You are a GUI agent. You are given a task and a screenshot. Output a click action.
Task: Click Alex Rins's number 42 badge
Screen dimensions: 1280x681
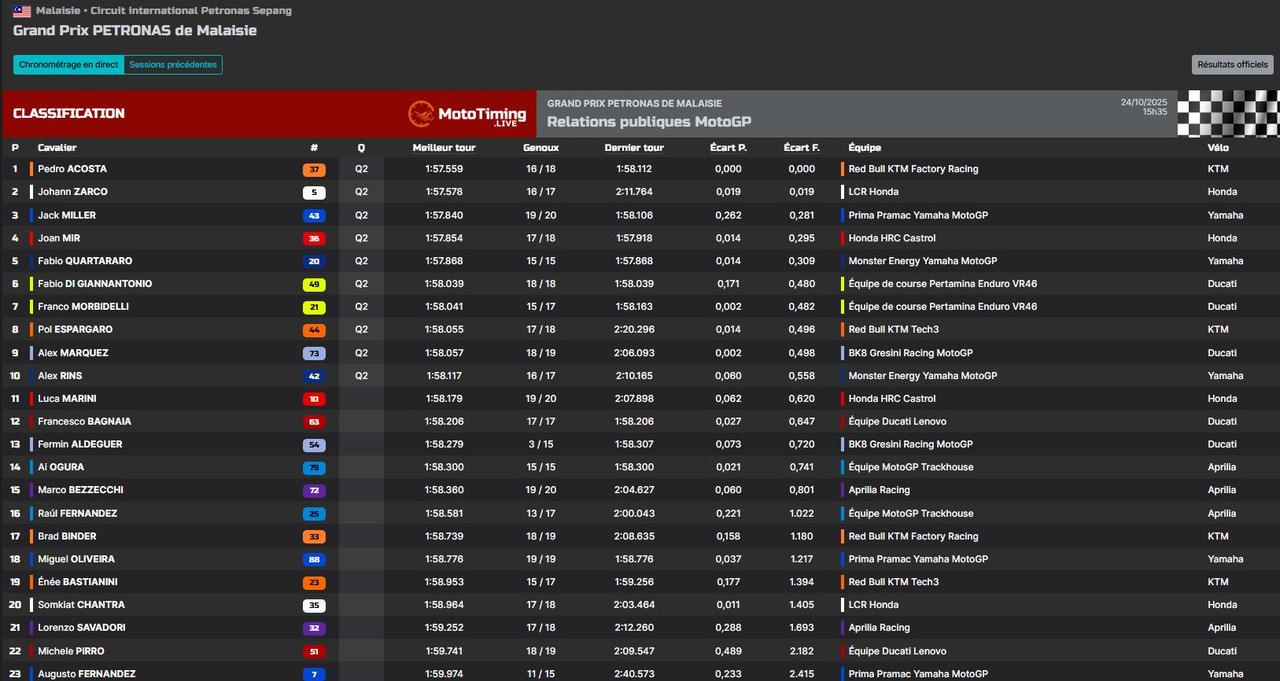click(314, 376)
